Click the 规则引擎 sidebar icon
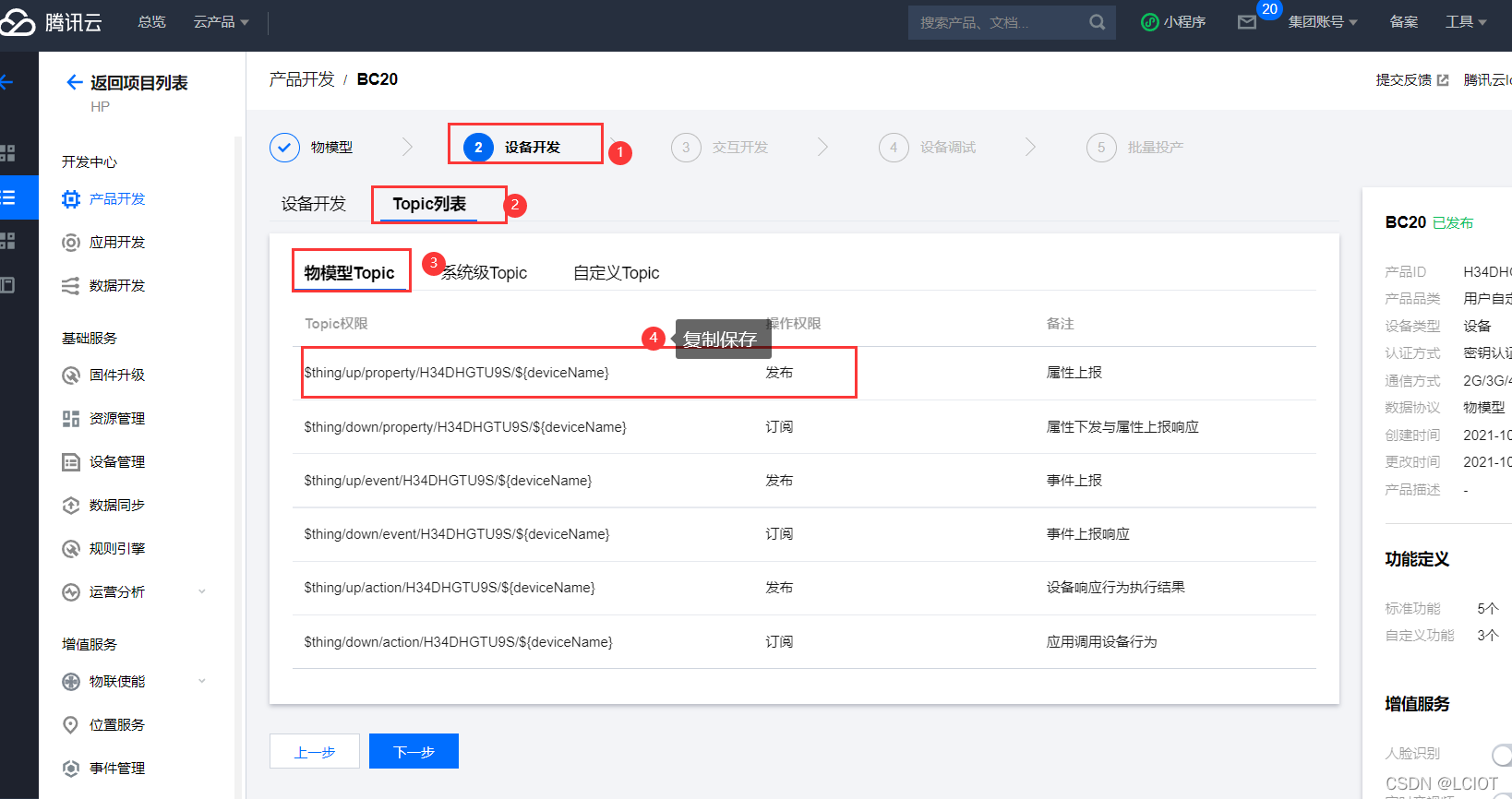Screen dimensions: 1512x799 [71, 548]
